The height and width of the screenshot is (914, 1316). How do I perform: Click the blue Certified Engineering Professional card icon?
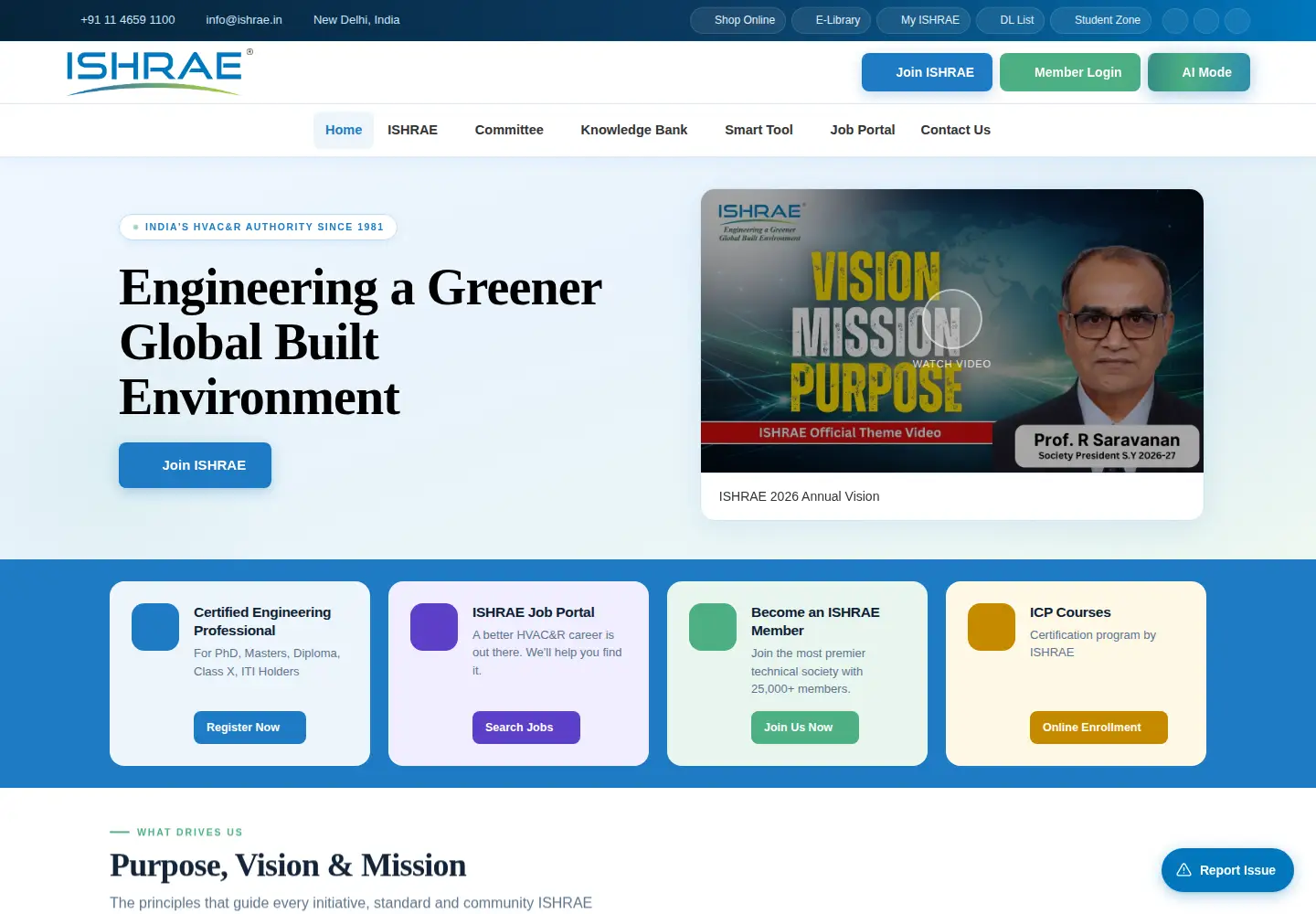(x=155, y=627)
